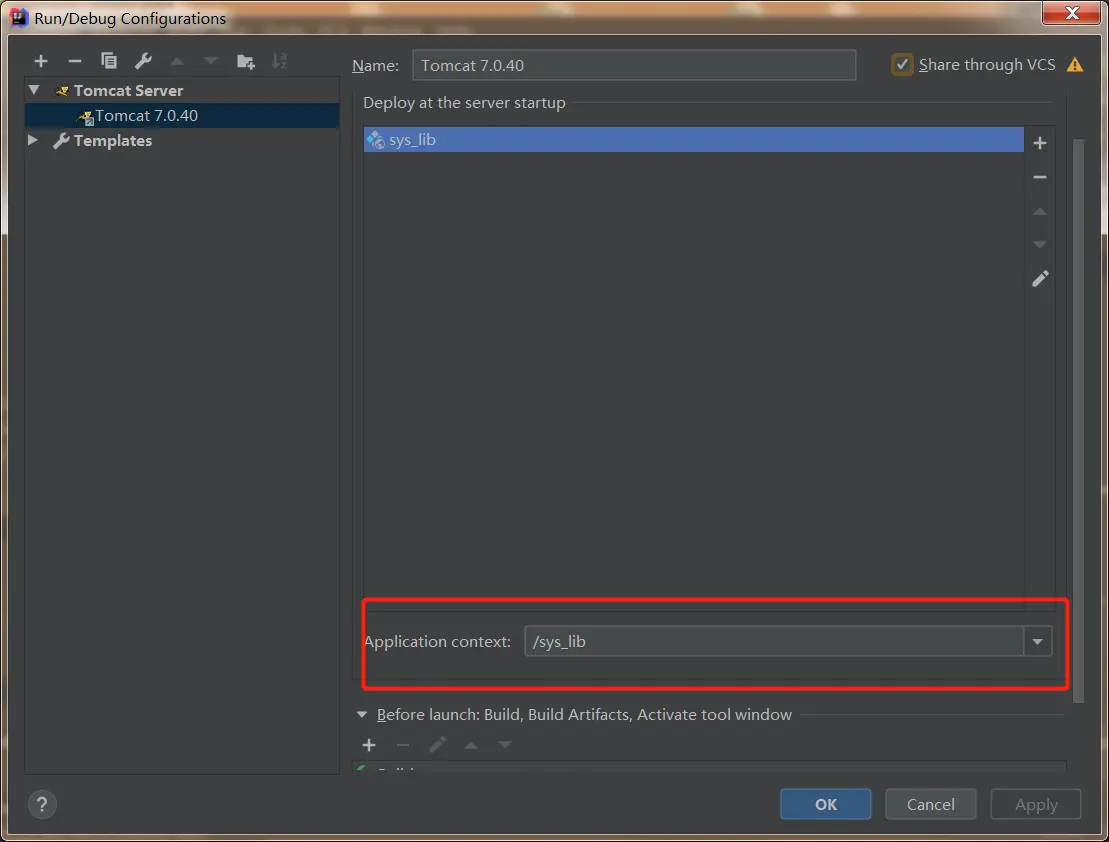Sort configurations alphabetically
1109x842 pixels.
pos(279,61)
